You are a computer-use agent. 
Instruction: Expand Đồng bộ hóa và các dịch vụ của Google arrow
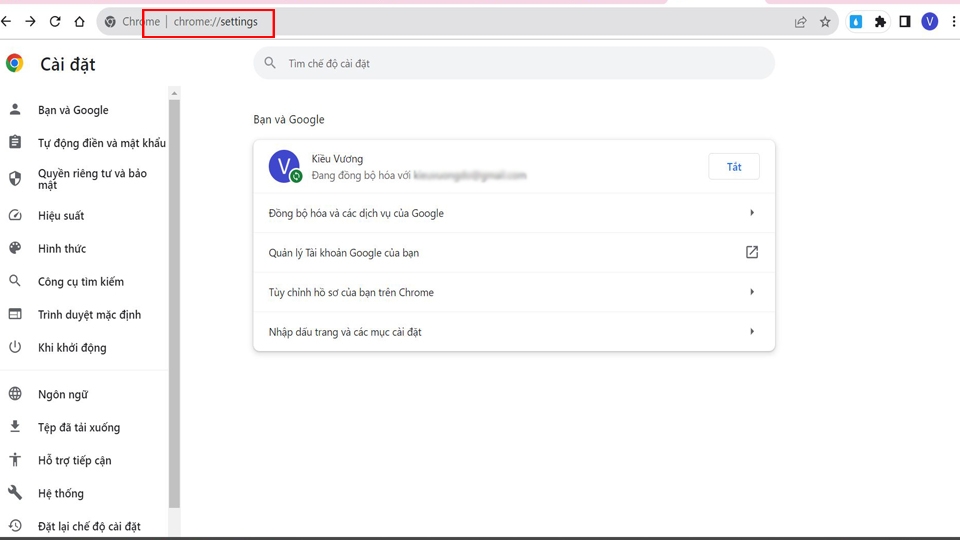[x=752, y=212]
